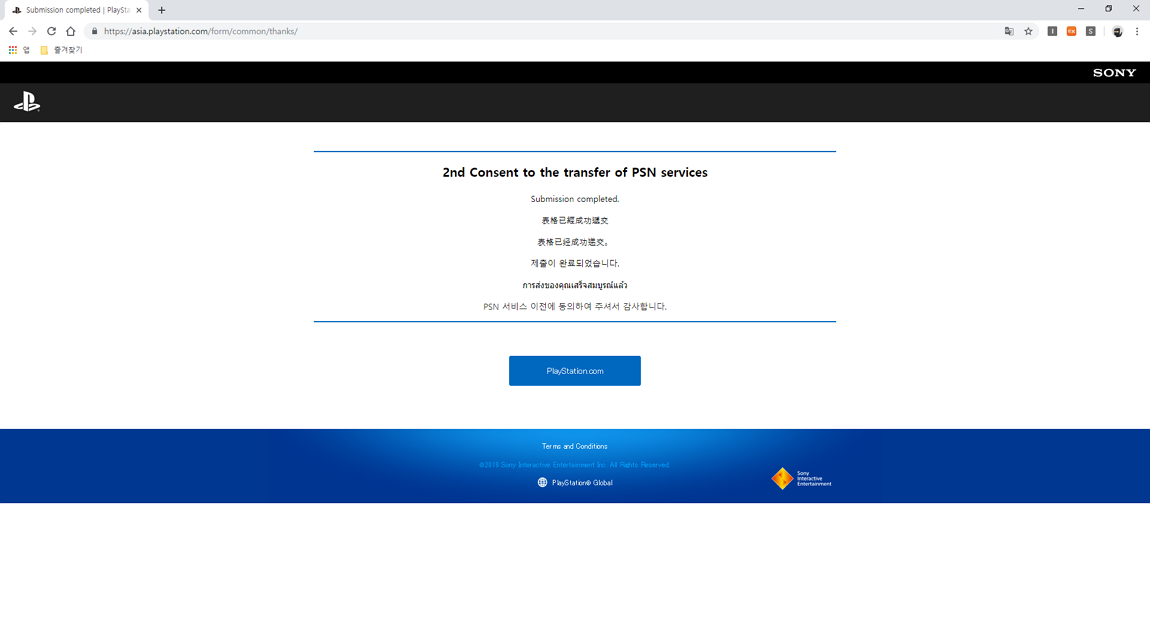Click the orange extension icon
This screenshot has width=1150, height=629.
click(x=1072, y=31)
